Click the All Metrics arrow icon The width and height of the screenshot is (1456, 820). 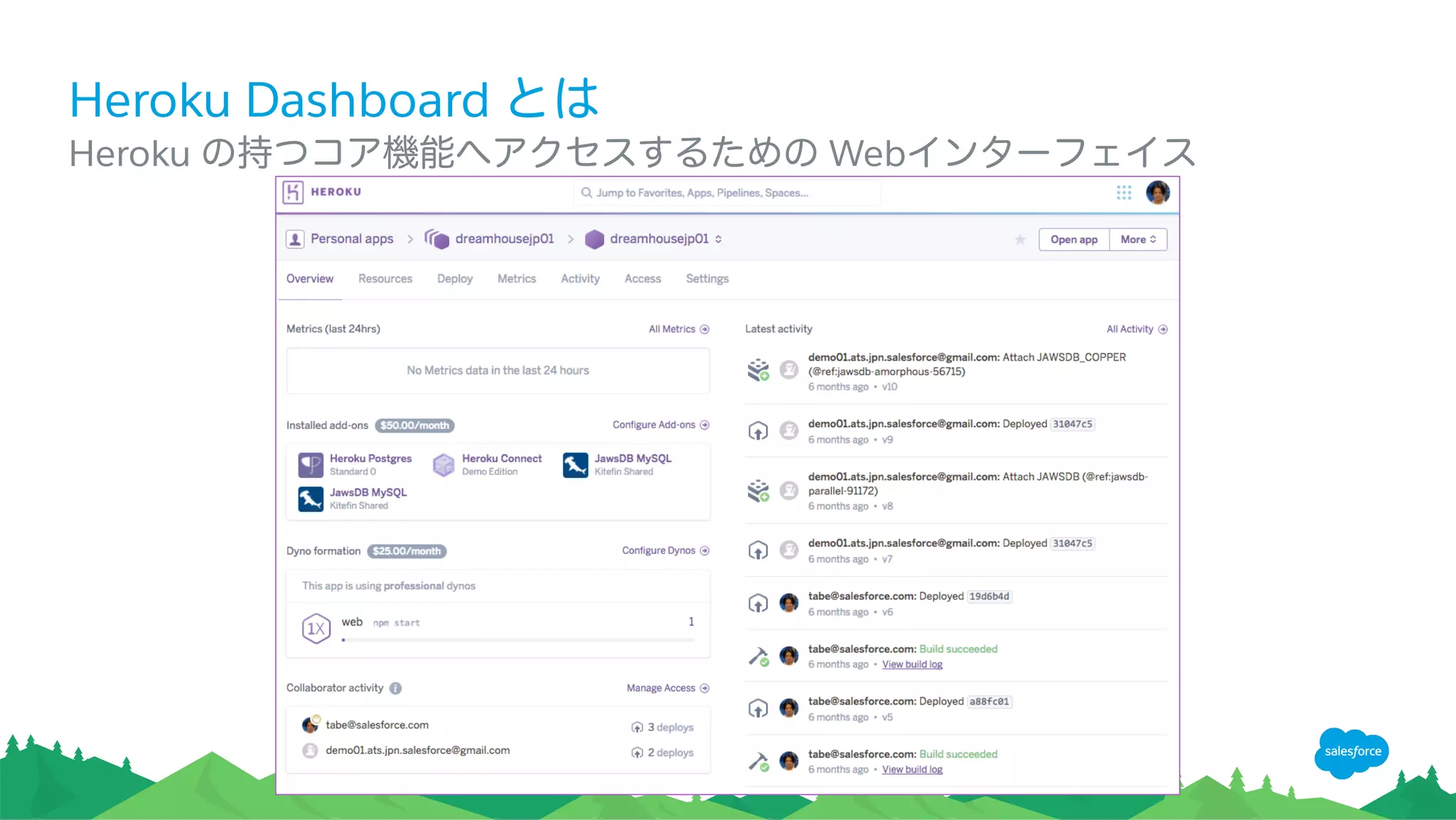[x=705, y=329]
